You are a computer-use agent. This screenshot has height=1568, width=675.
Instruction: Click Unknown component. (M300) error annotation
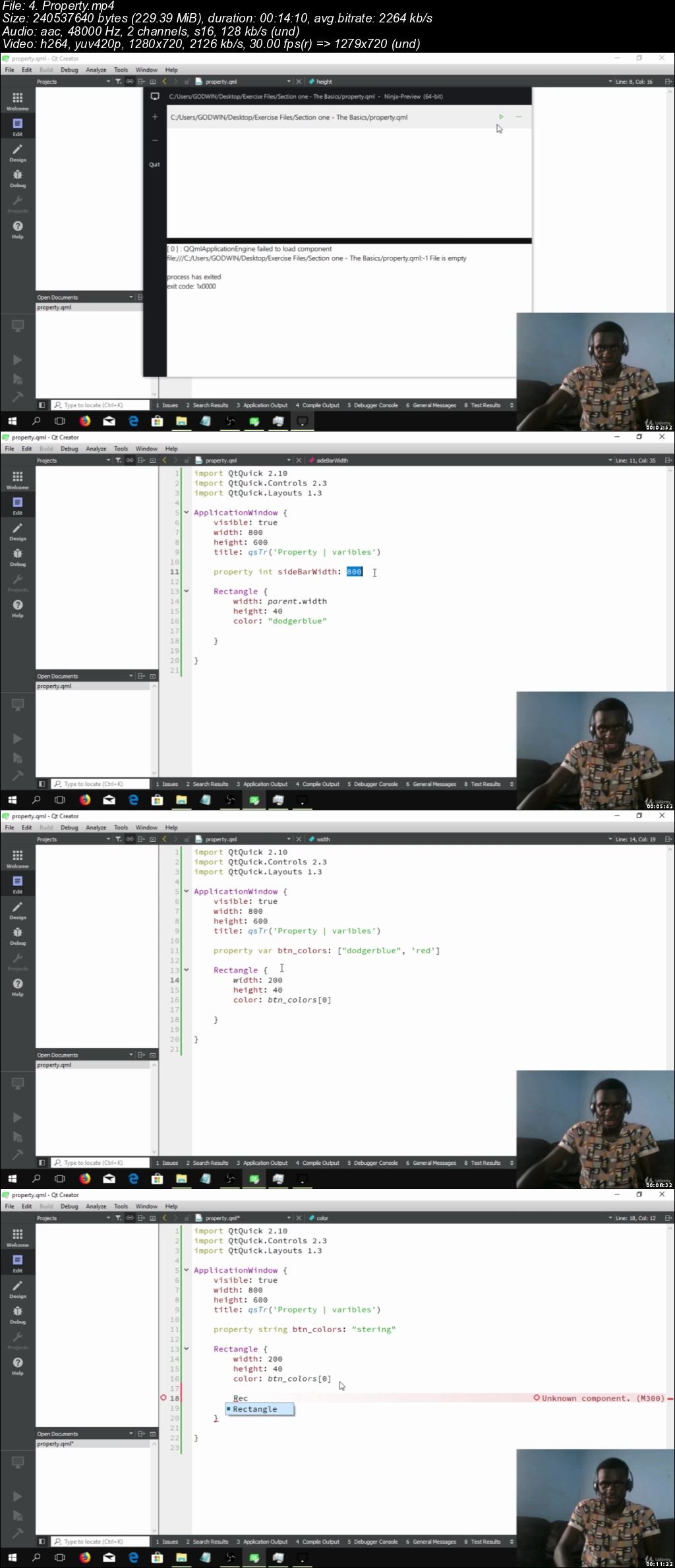point(599,1398)
